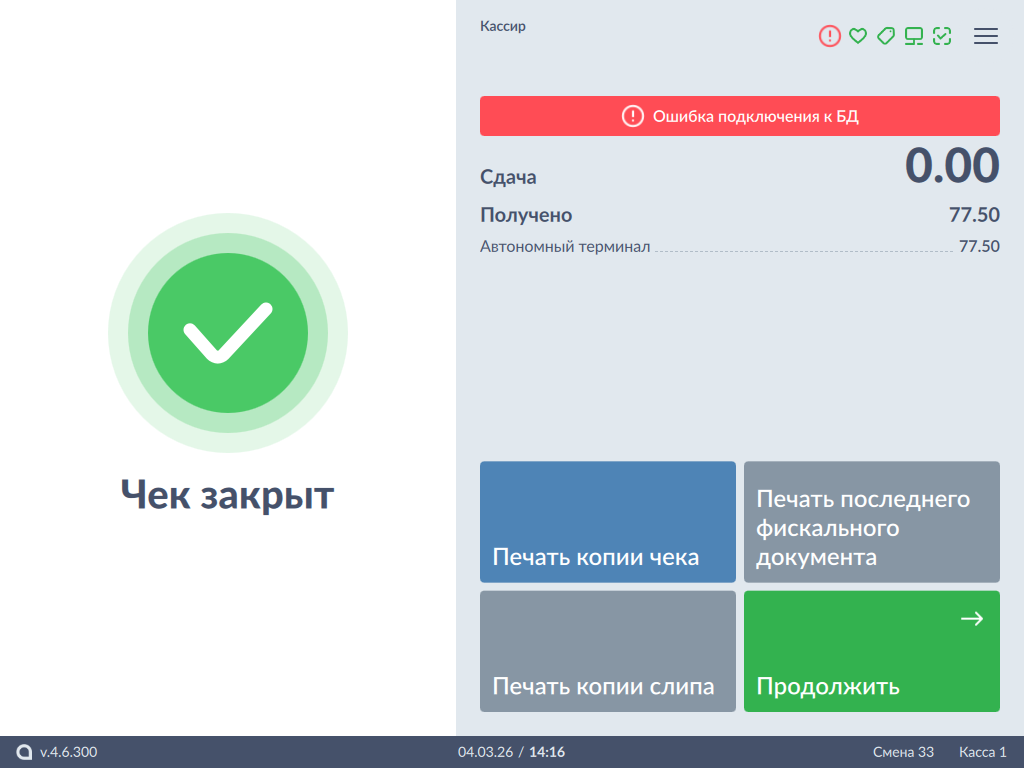Click the red error alert status icon
The height and width of the screenshot is (768, 1024).
pyautogui.click(x=830, y=36)
